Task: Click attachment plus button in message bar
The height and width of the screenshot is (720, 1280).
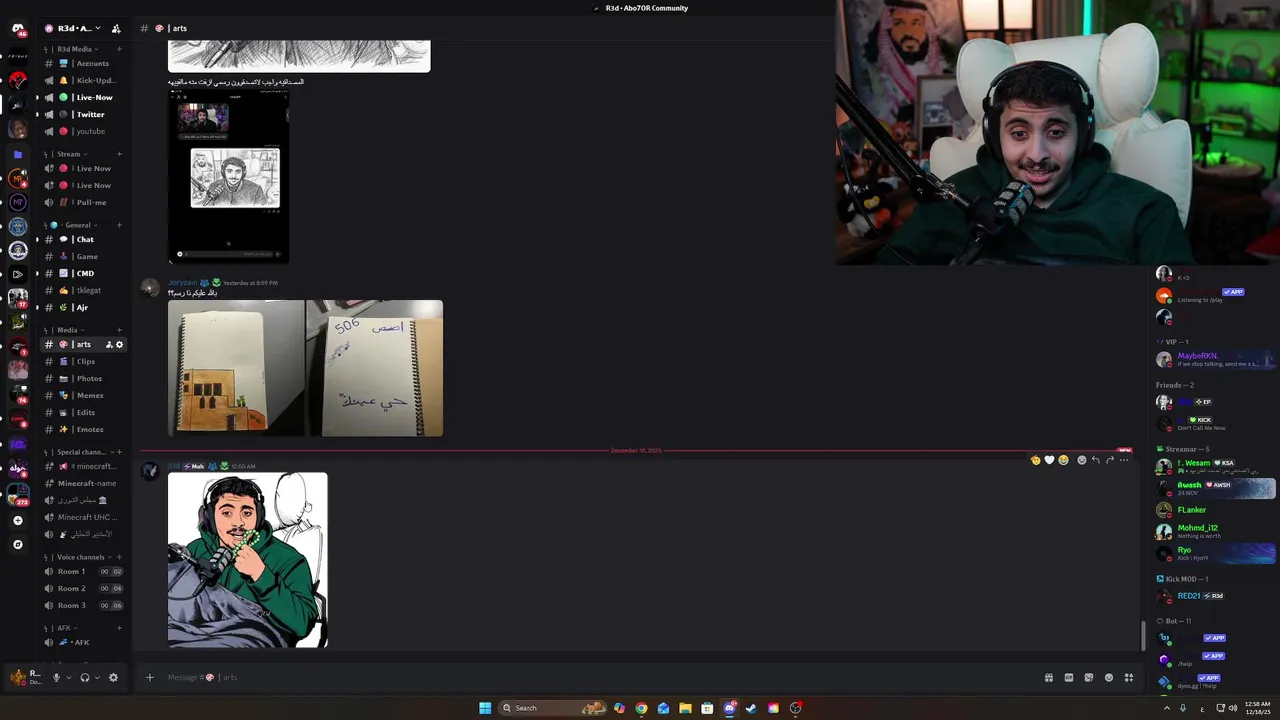Action: 150,677
